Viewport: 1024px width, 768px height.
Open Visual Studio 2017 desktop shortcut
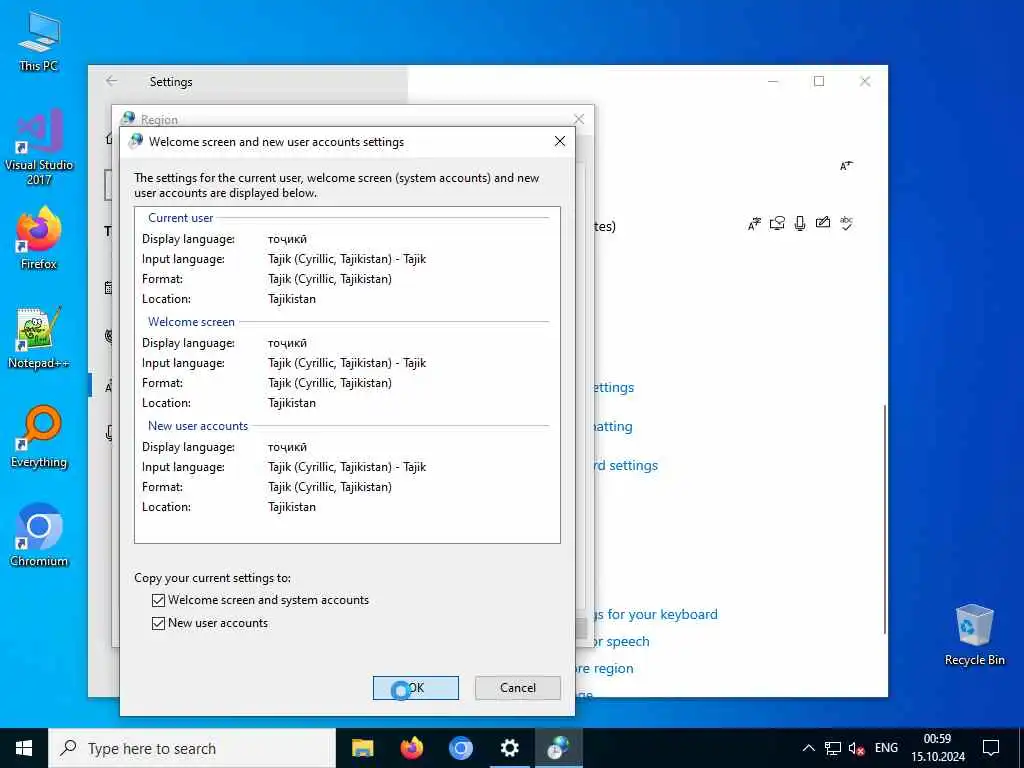pyautogui.click(x=39, y=148)
